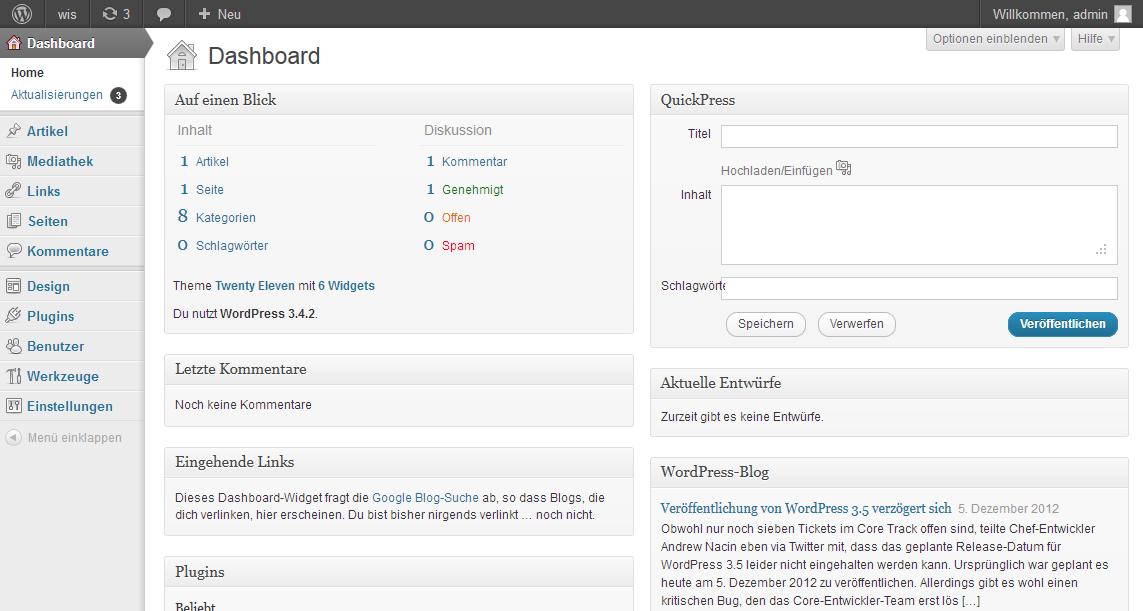Open the WordPress logo menu
Image resolution: width=1143 pixels, height=611 pixels.
point(22,14)
